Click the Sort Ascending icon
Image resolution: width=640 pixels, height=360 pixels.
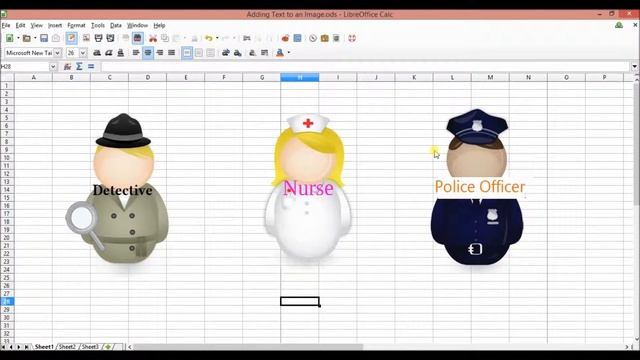click(x=258, y=38)
